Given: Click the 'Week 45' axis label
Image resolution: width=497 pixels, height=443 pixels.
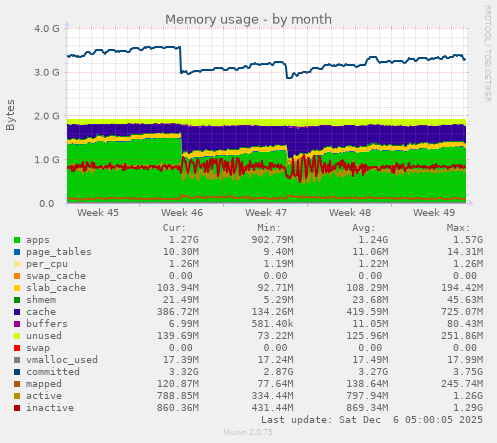Looking at the screenshot, I should point(98,213).
